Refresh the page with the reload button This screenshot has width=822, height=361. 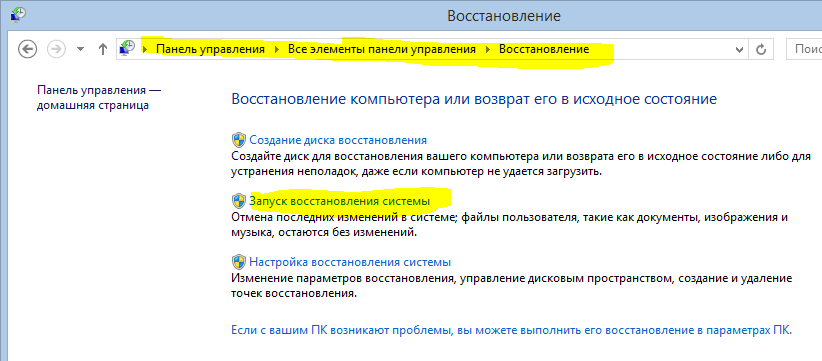click(761, 49)
